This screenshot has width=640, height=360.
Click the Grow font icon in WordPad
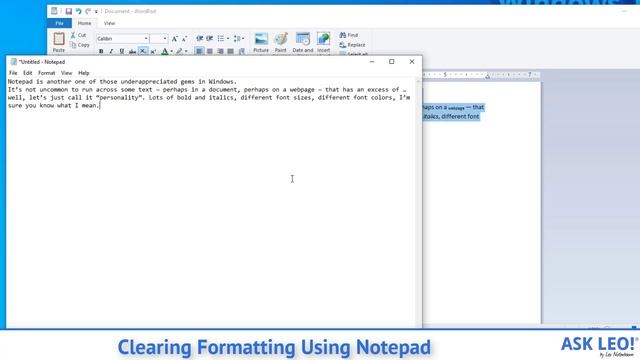pyautogui.click(x=175, y=39)
